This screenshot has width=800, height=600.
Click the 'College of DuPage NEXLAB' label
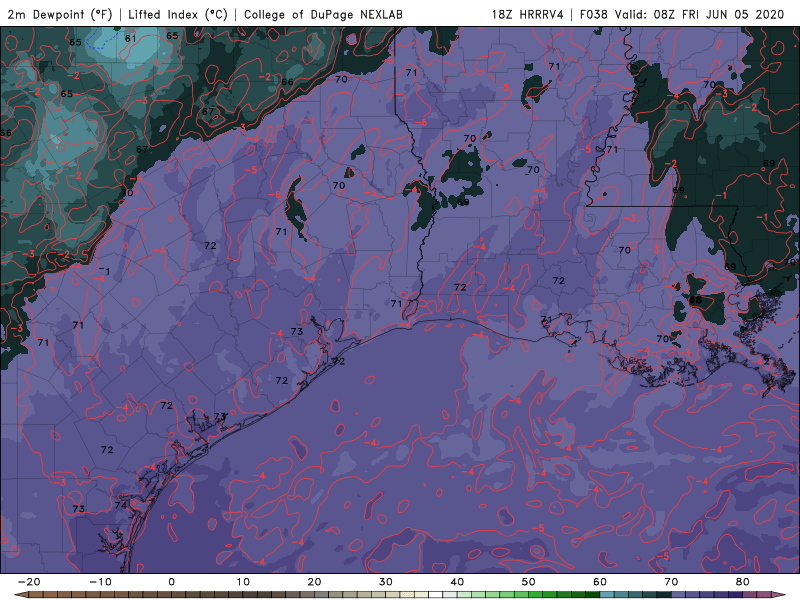tap(323, 14)
